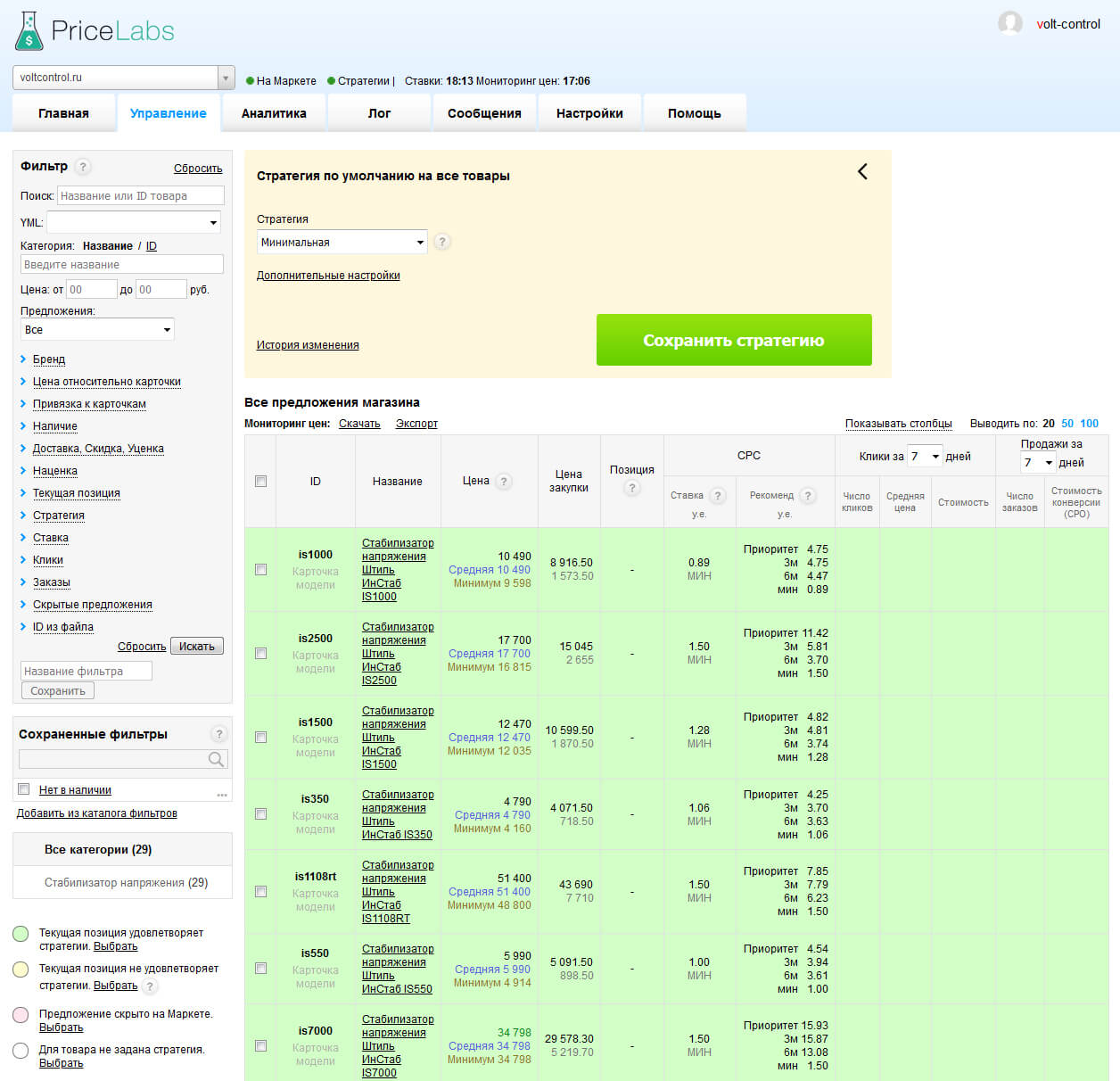Click the question mark beside Стратегия selector
1120x1081 pixels.
pyautogui.click(x=442, y=242)
